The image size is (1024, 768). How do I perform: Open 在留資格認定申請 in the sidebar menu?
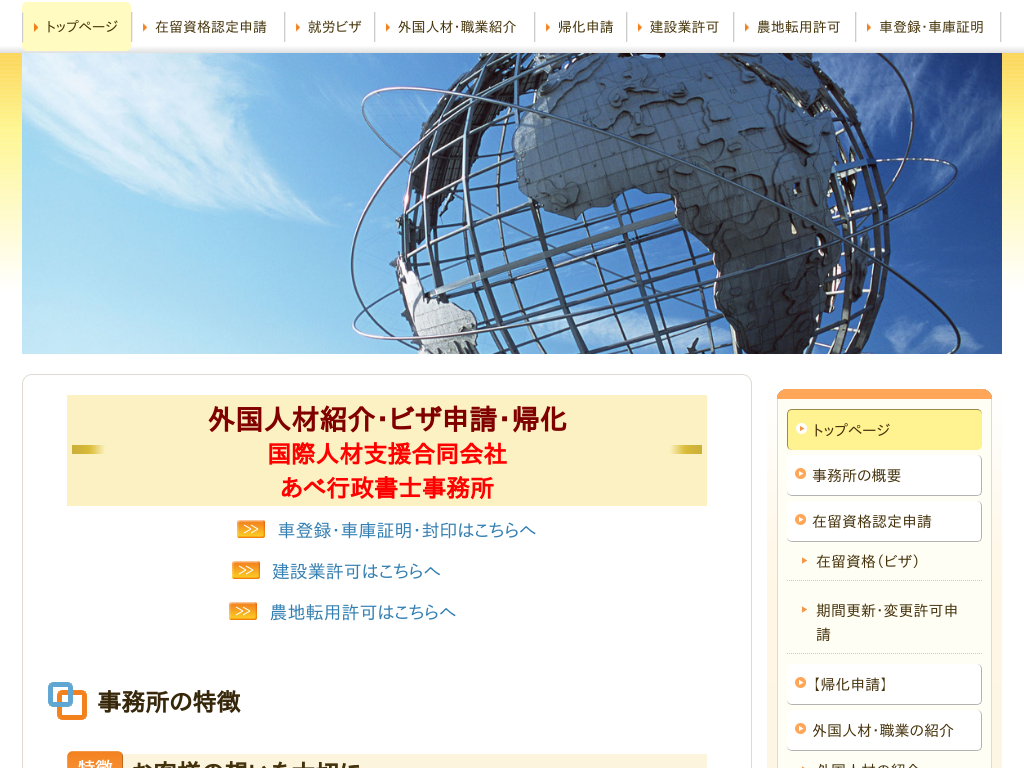[884, 521]
